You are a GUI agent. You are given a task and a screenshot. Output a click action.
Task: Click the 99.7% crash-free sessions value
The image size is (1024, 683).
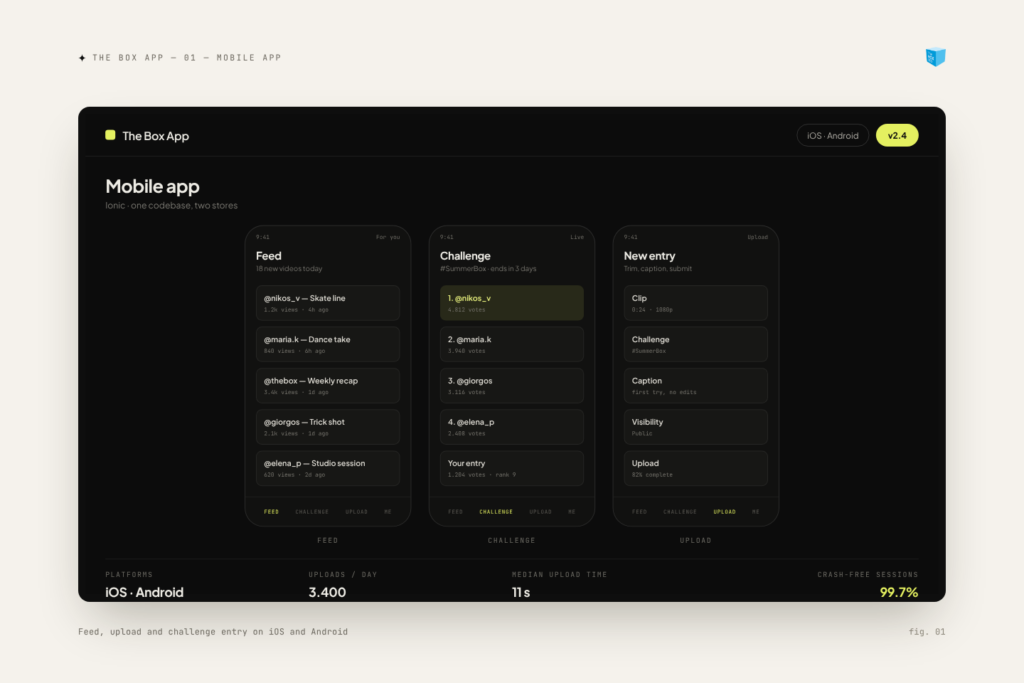899,592
